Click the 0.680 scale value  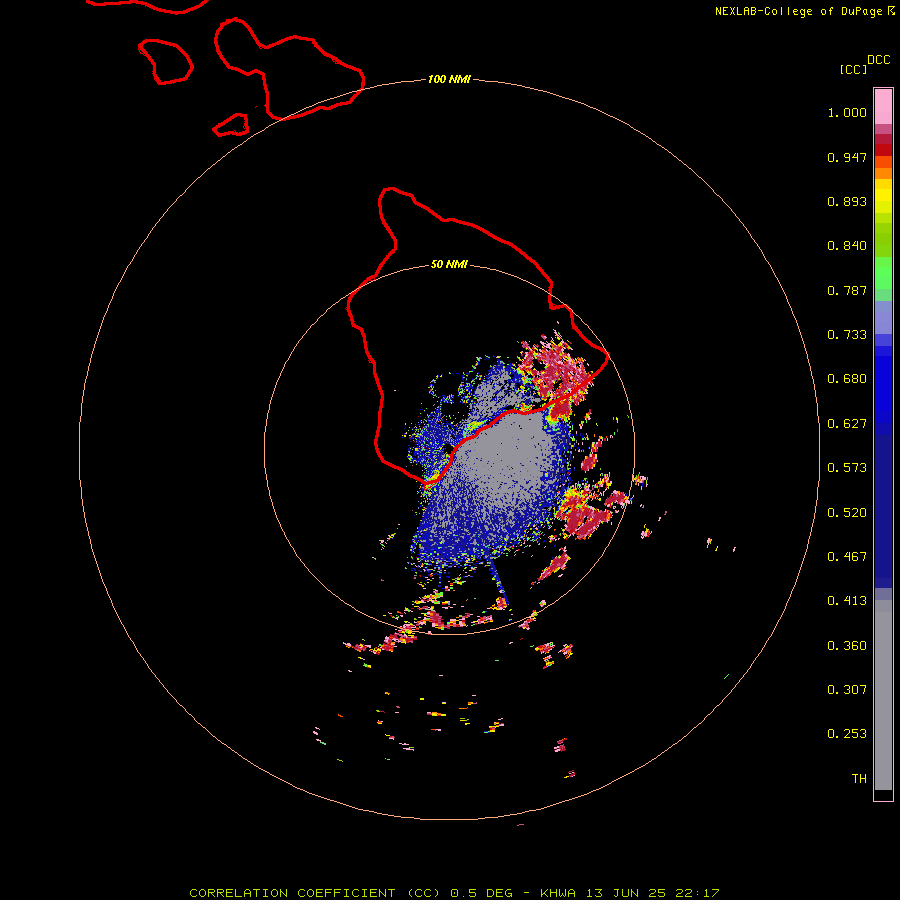click(x=847, y=379)
